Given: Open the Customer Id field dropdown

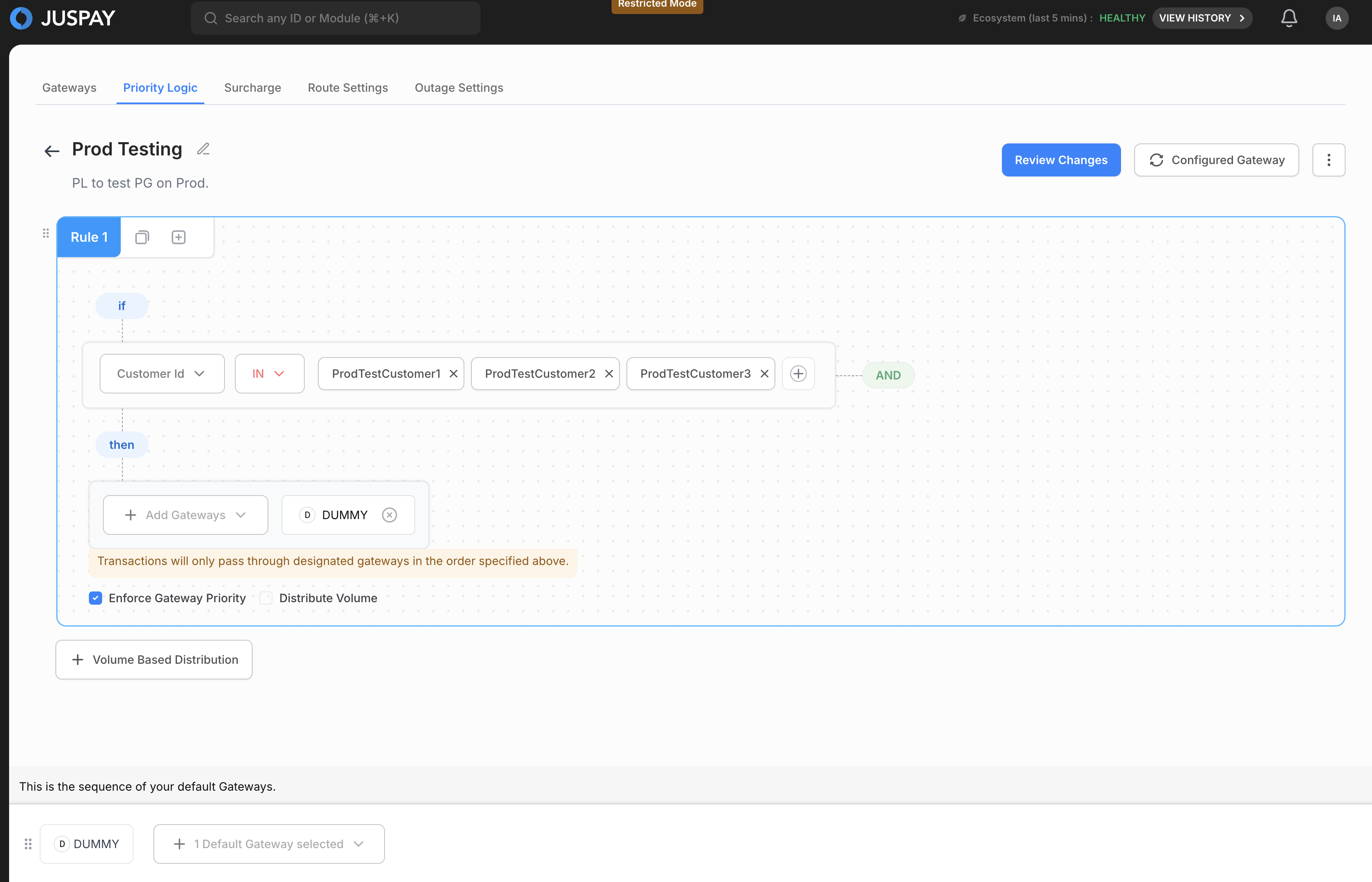Looking at the screenshot, I should [162, 374].
